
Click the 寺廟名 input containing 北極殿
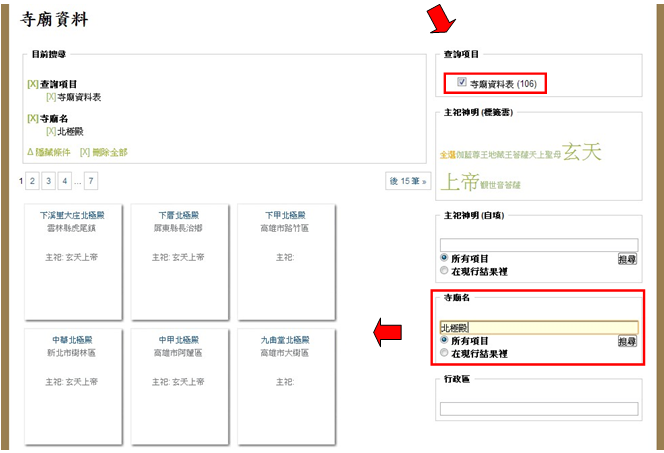pos(538,327)
